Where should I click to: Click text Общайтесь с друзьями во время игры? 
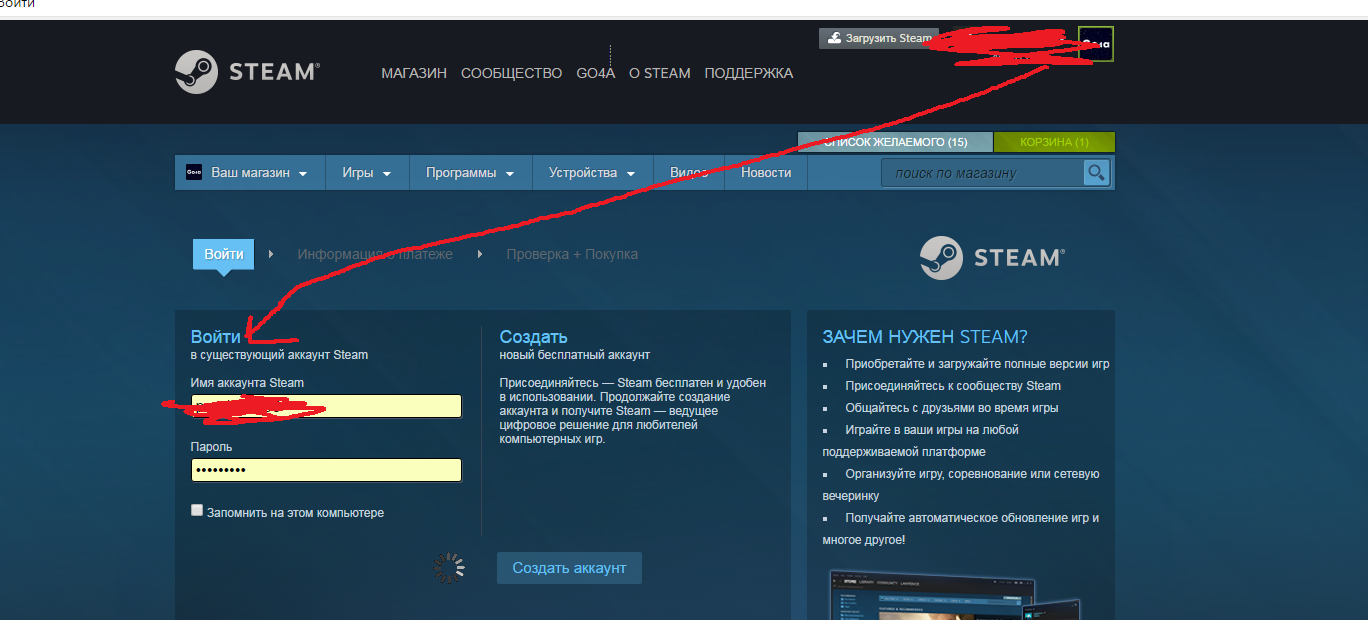(952, 408)
